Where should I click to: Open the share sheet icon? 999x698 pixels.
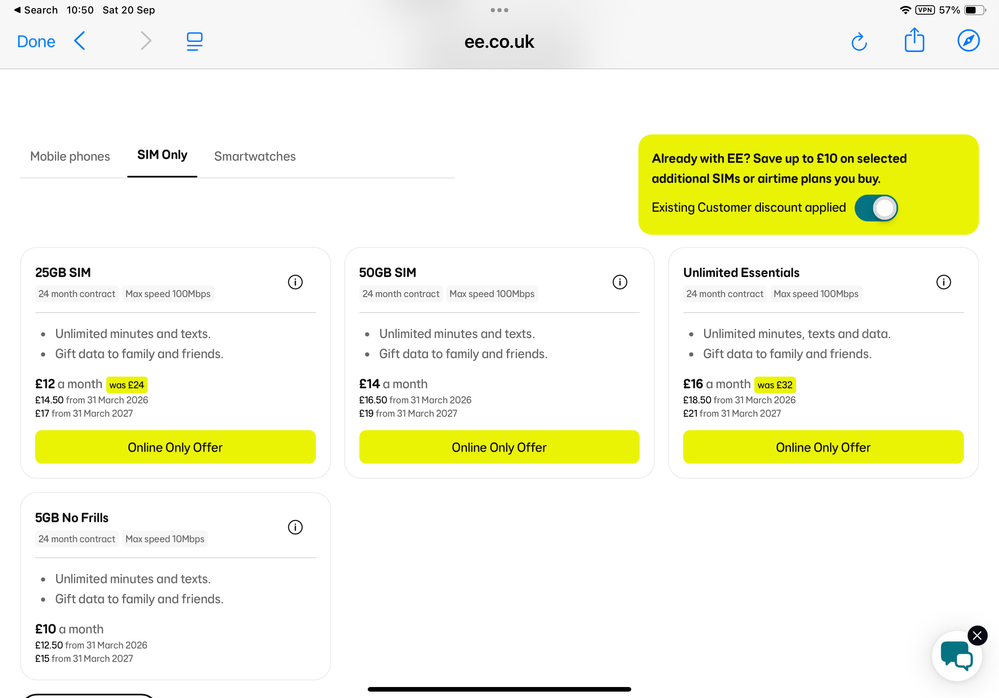[914, 40]
